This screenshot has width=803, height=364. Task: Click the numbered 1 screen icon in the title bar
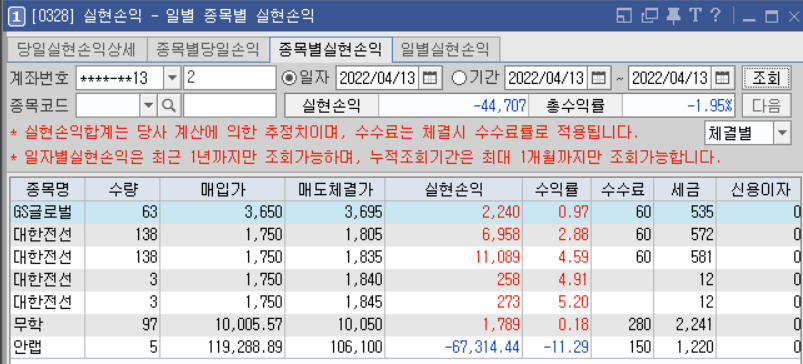click(x=17, y=17)
